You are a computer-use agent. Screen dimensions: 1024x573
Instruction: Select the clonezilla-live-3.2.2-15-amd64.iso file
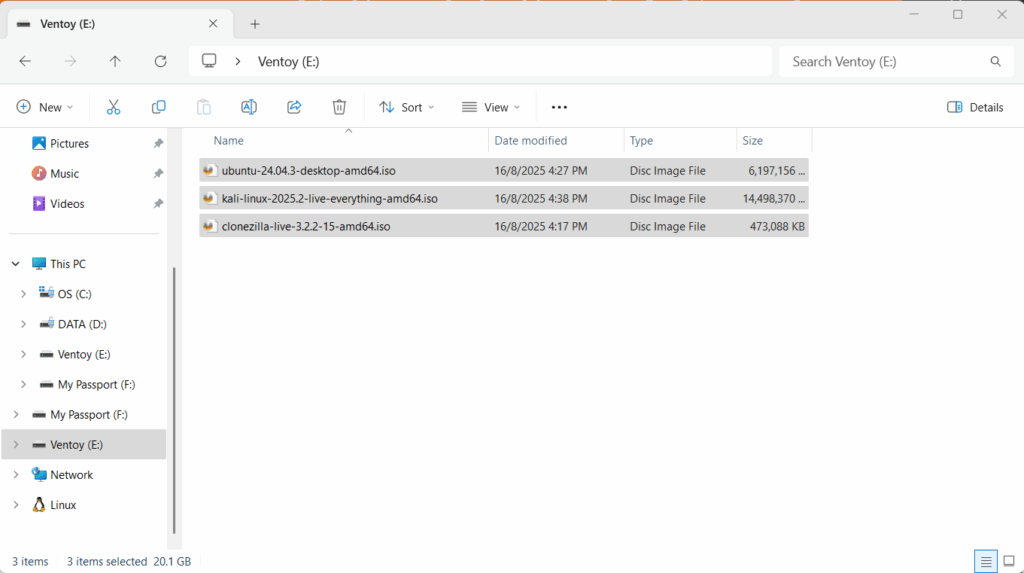pos(306,227)
